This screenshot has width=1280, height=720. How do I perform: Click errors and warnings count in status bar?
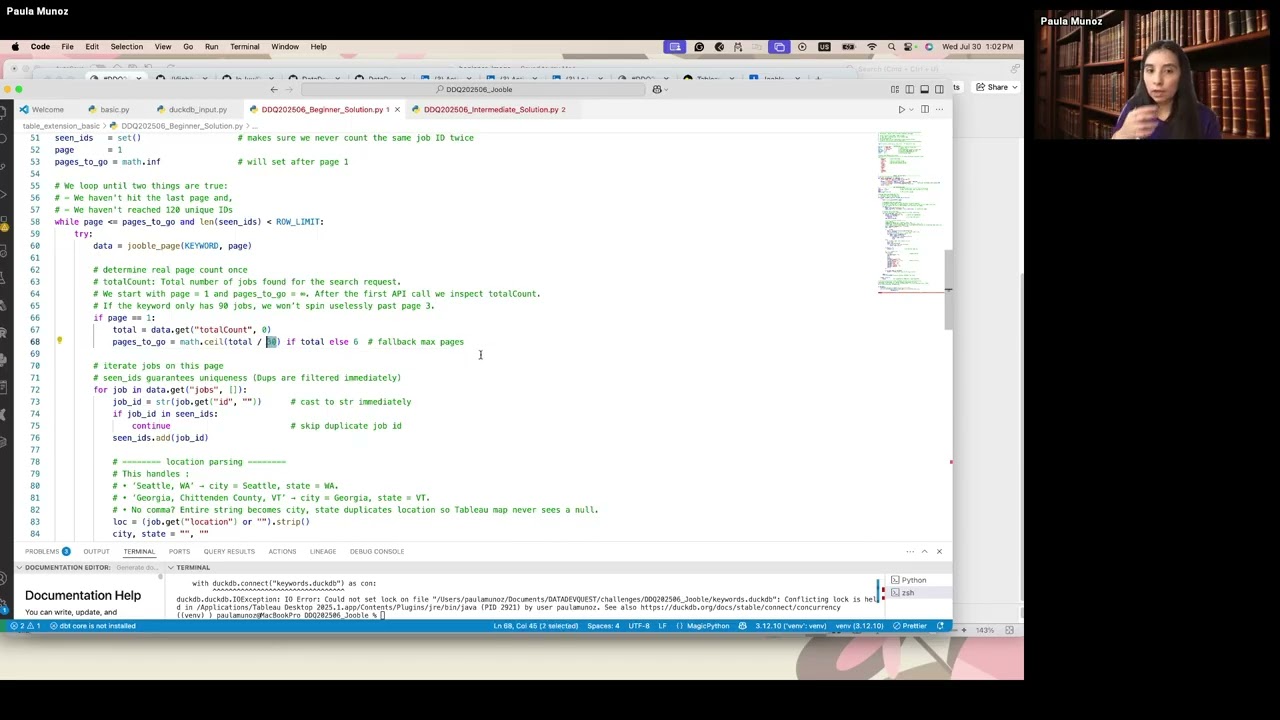coord(26,626)
